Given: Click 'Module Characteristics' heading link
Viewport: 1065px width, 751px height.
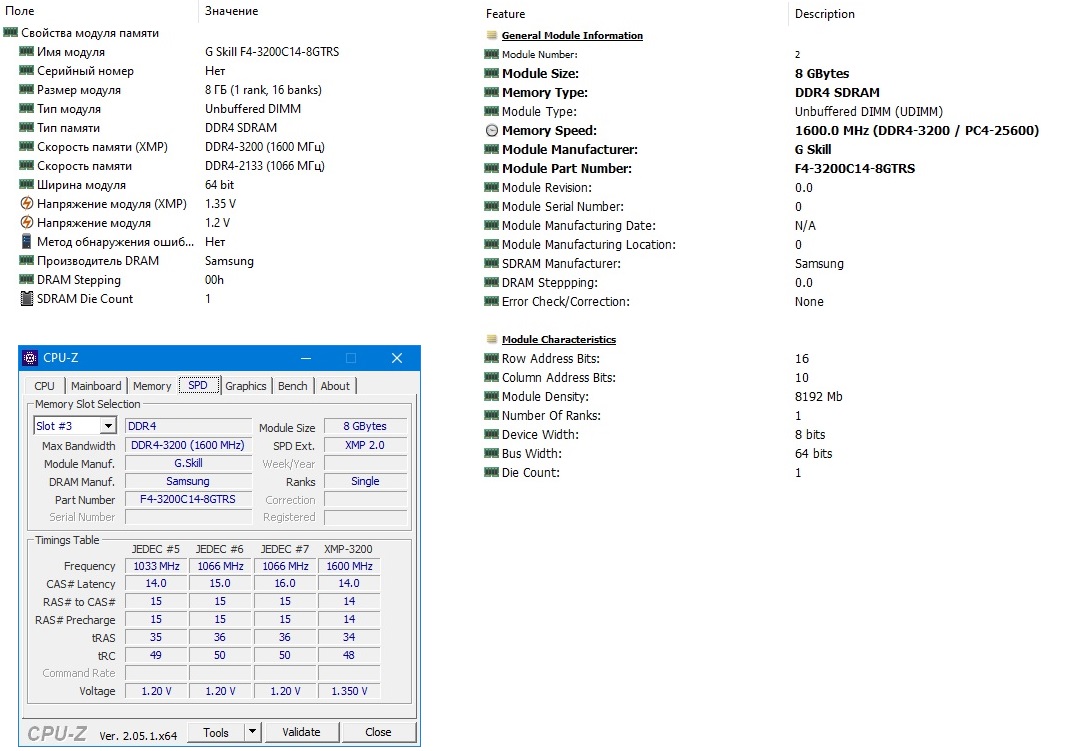Looking at the screenshot, I should 559,340.
